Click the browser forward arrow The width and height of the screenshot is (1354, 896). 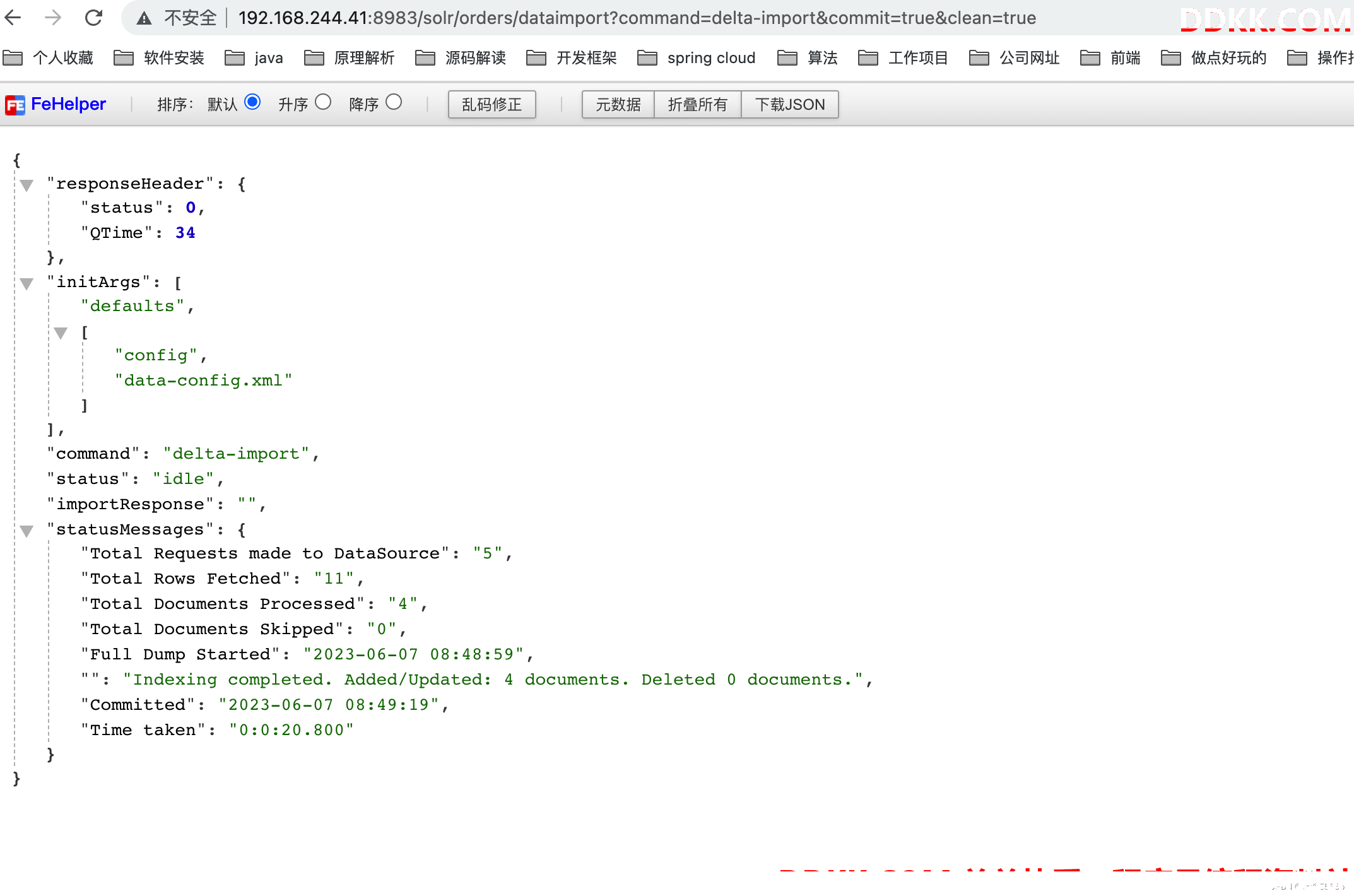(x=53, y=18)
